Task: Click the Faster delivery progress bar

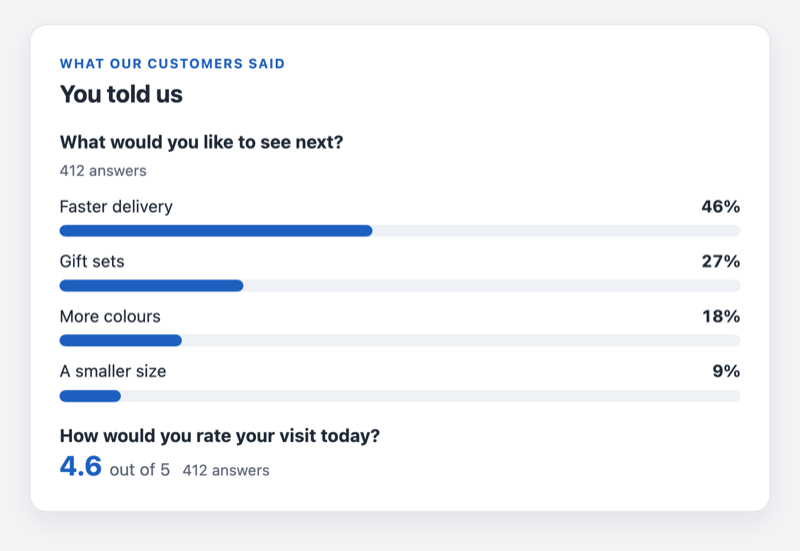Action: [400, 231]
